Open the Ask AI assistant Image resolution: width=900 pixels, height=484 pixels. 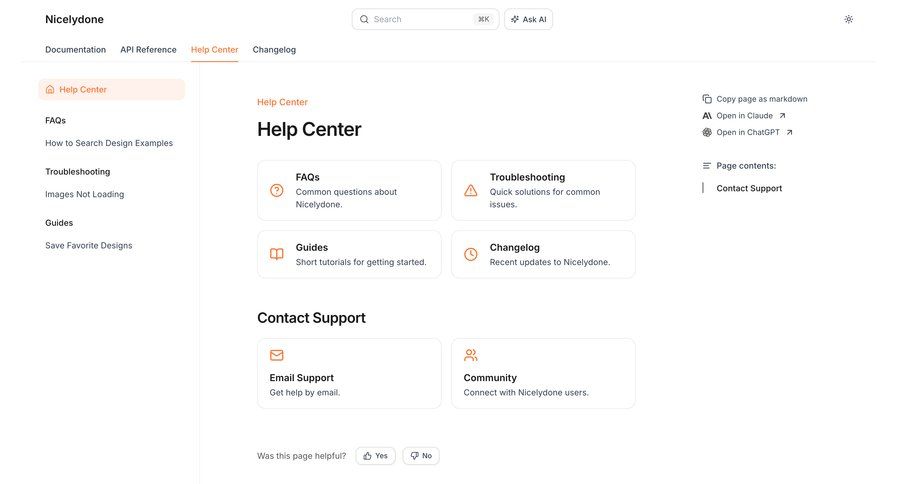[528, 19]
